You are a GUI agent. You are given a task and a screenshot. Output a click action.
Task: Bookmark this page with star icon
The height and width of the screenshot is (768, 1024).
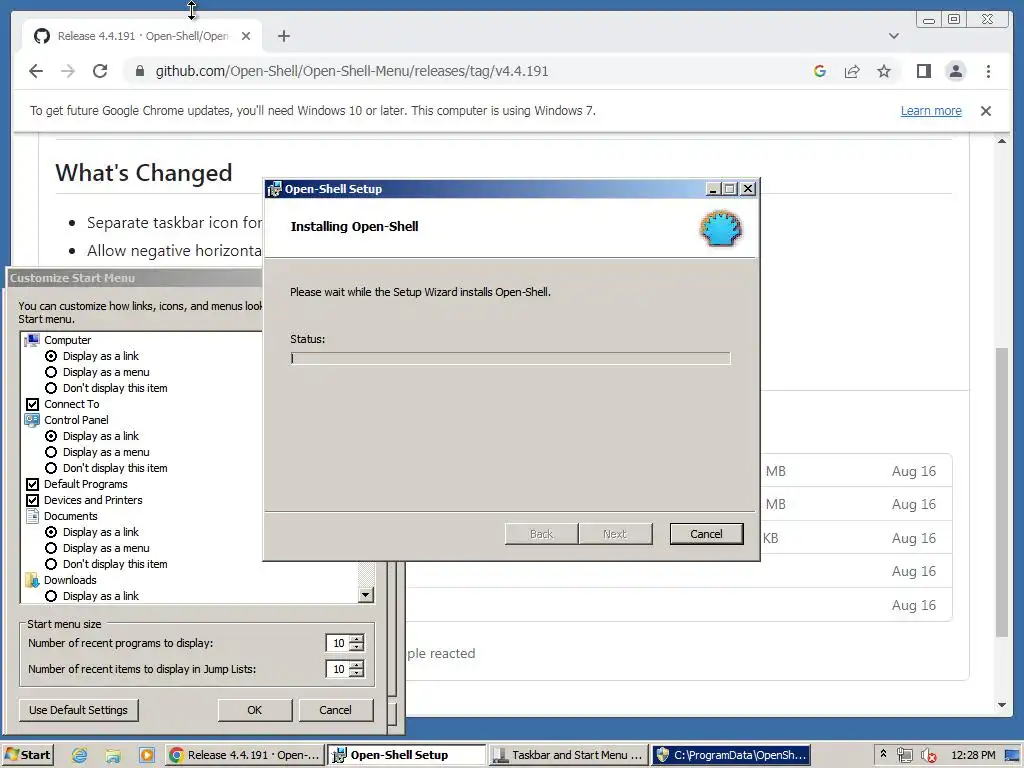pyautogui.click(x=884, y=71)
